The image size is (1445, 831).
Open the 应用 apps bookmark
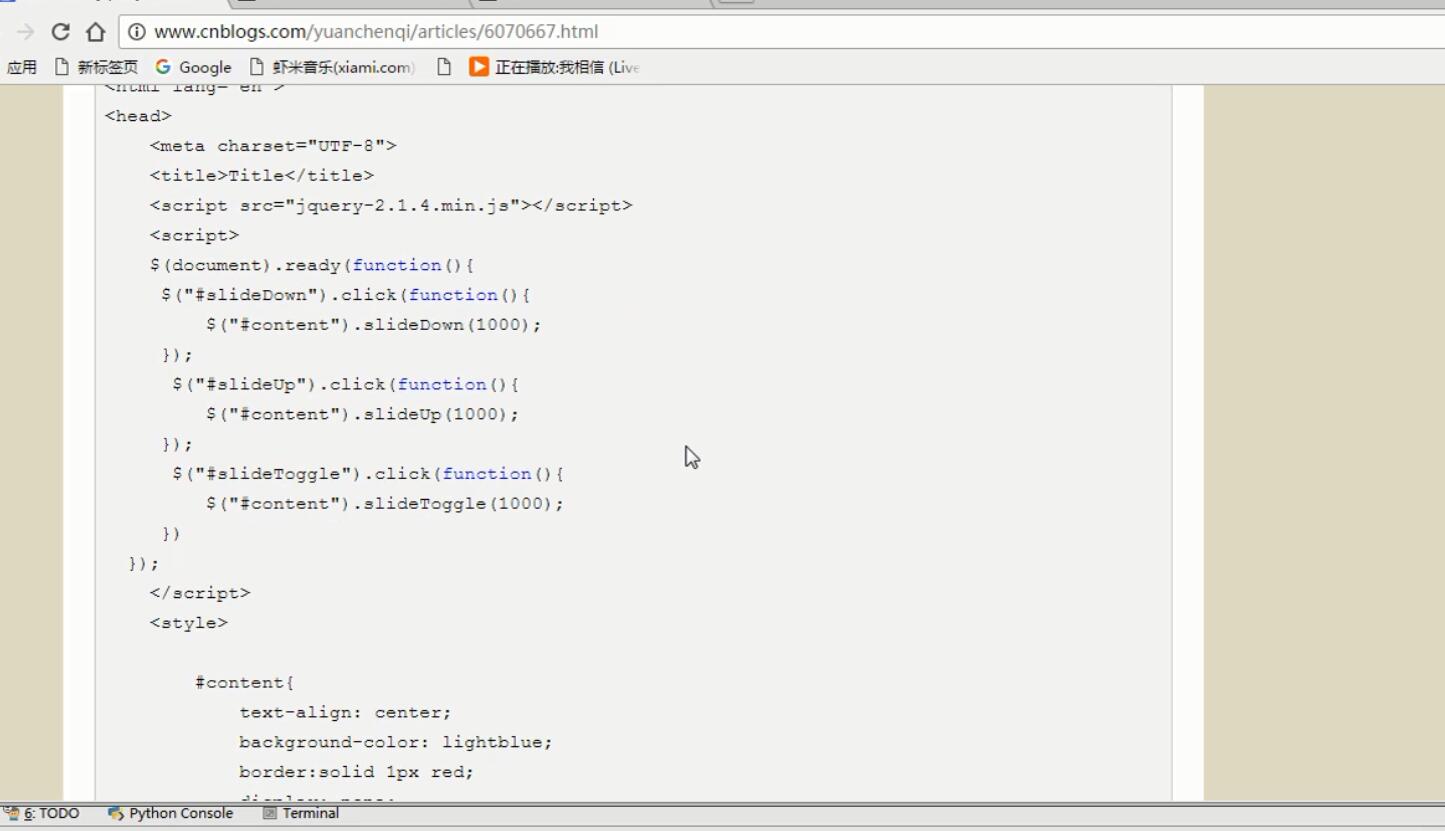[22, 67]
